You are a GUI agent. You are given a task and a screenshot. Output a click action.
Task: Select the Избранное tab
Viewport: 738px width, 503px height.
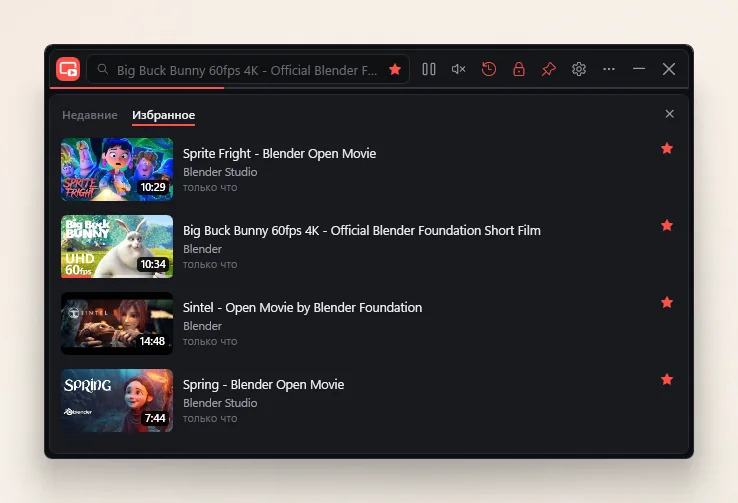[x=163, y=115]
